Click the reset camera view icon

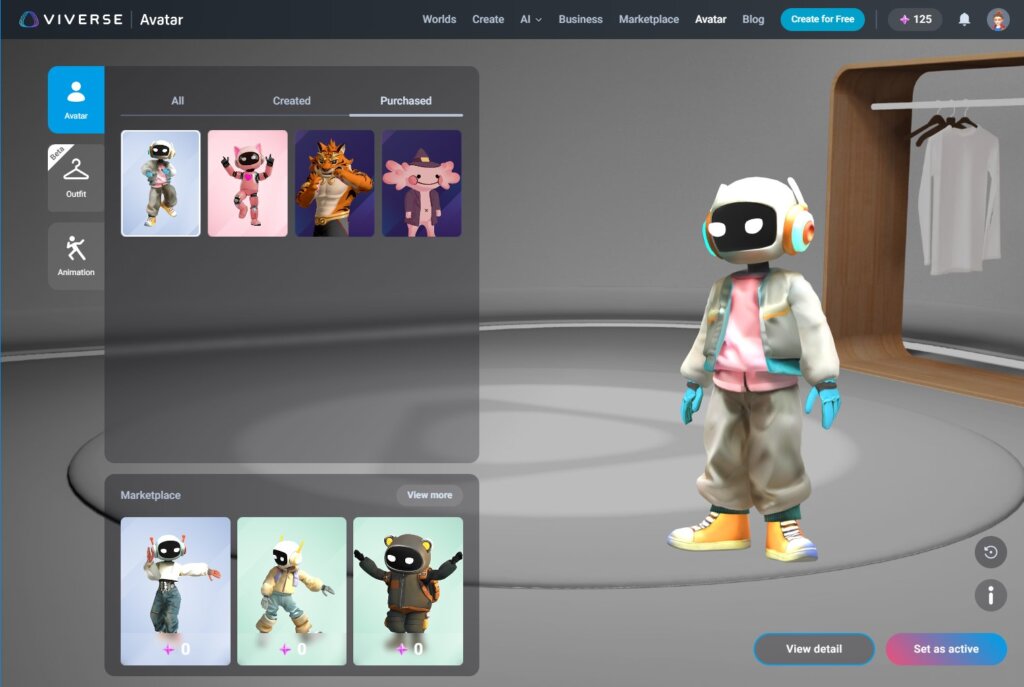click(989, 552)
